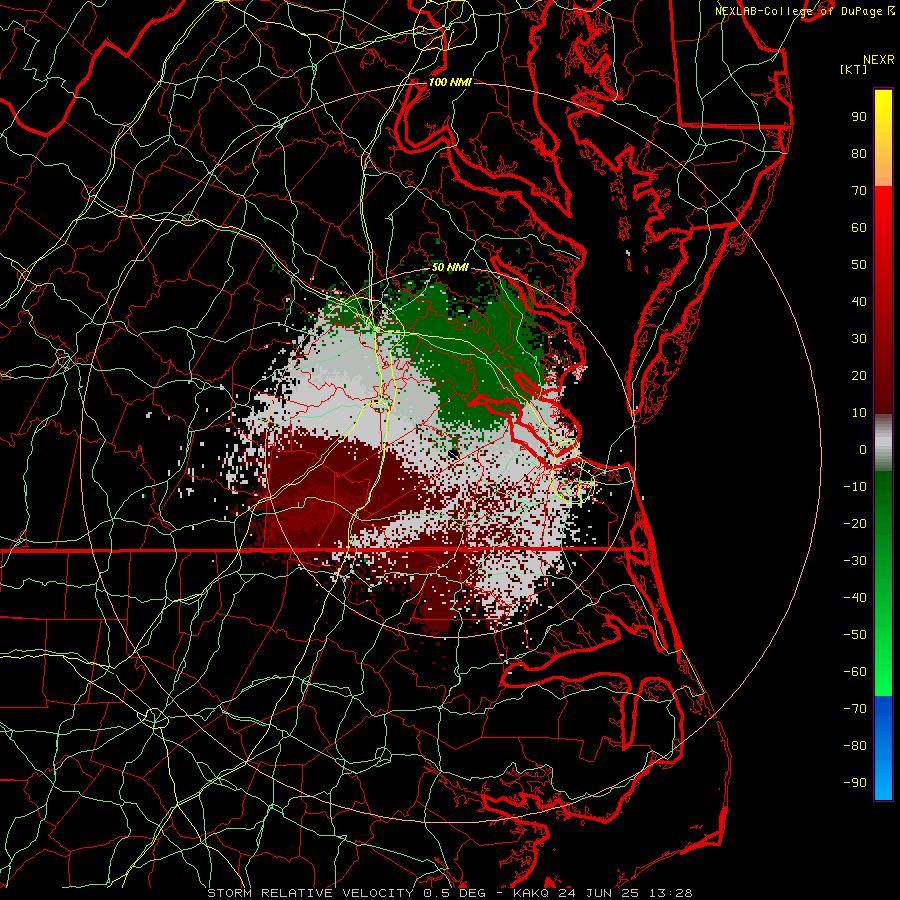The width and height of the screenshot is (900, 900).
Task: Click the positive 60 value on the velocity scale
Action: (x=859, y=227)
